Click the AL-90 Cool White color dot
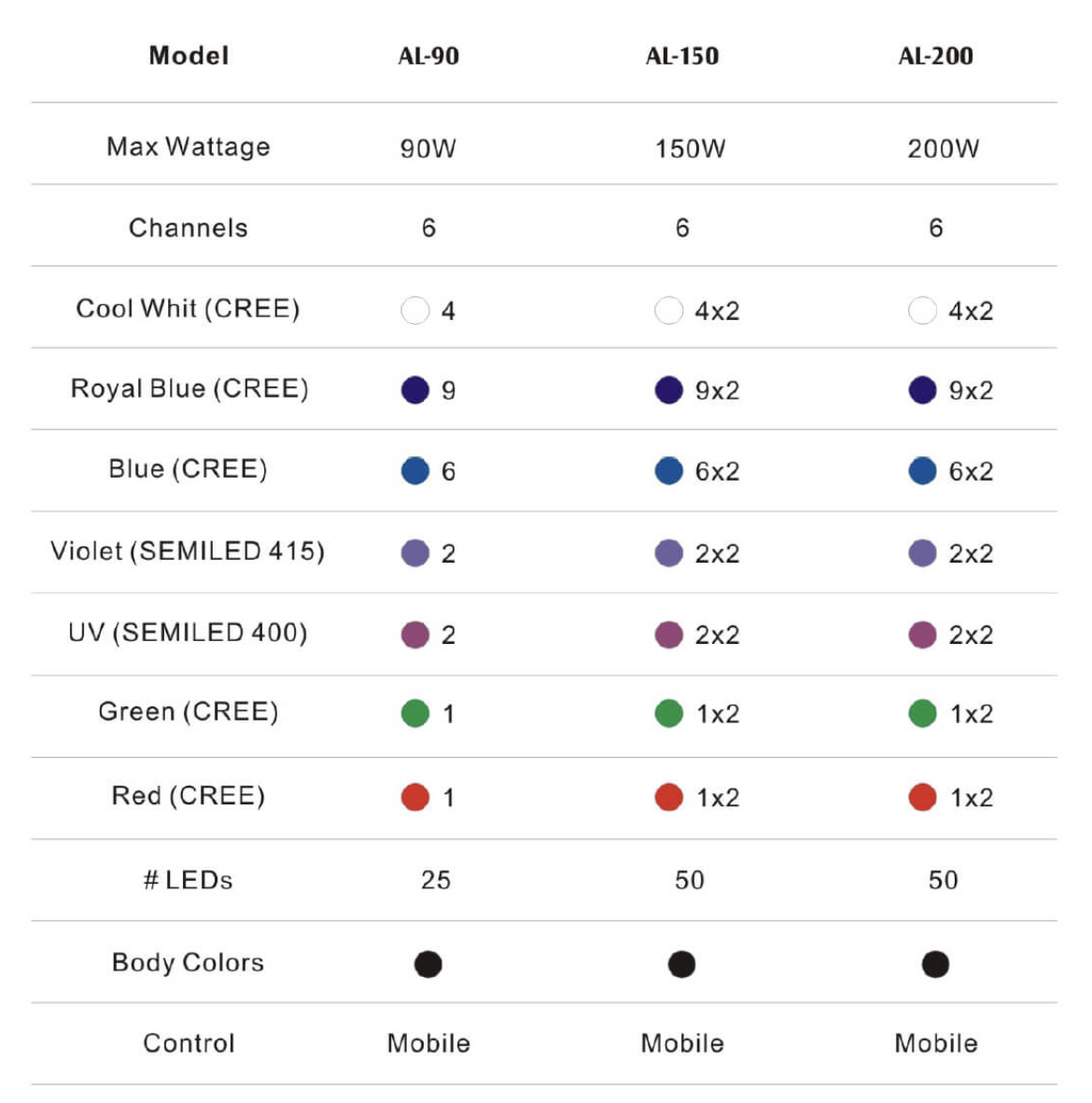 [x=415, y=310]
